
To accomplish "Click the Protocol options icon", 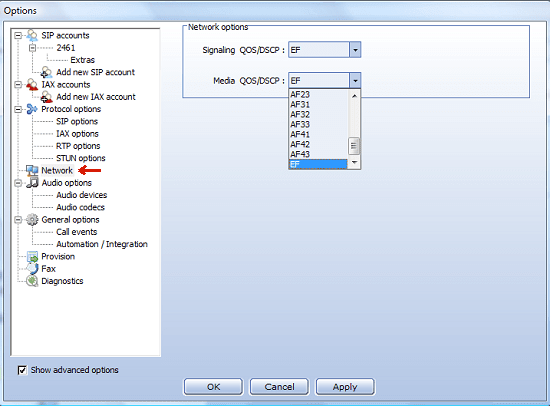I will click(32, 109).
